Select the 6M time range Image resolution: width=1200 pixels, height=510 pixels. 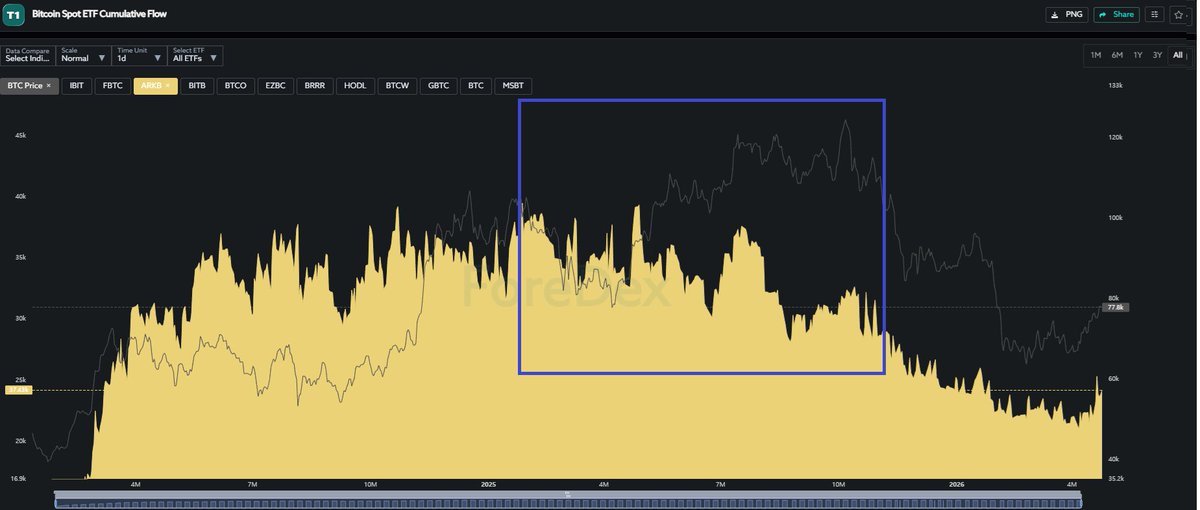1117,55
